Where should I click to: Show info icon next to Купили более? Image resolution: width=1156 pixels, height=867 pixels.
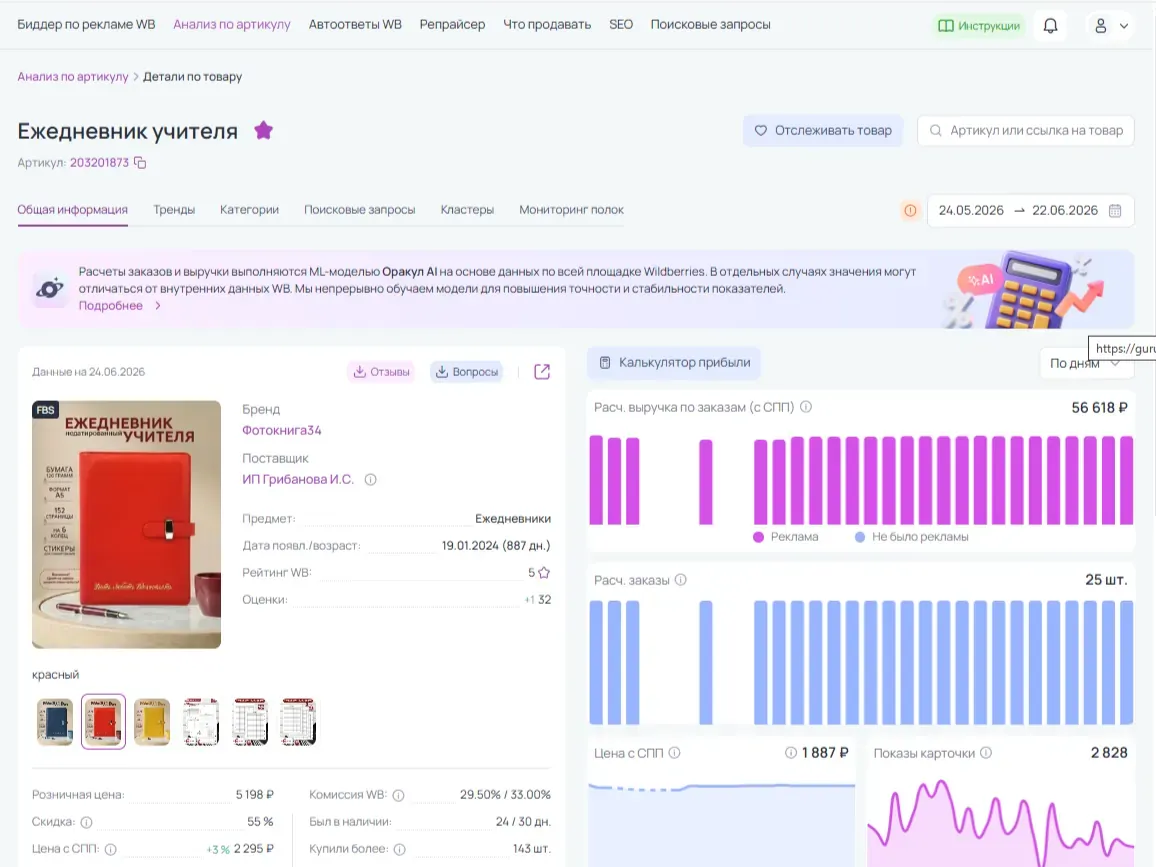tap(400, 849)
